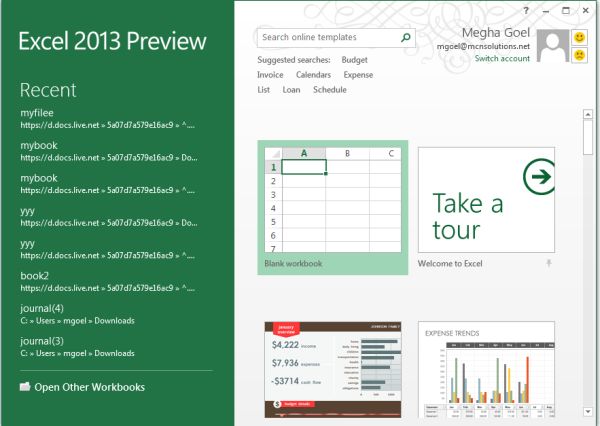Click the folder icon beside Open Other Workbooks
The width and height of the screenshot is (600, 426).
tap(25, 387)
